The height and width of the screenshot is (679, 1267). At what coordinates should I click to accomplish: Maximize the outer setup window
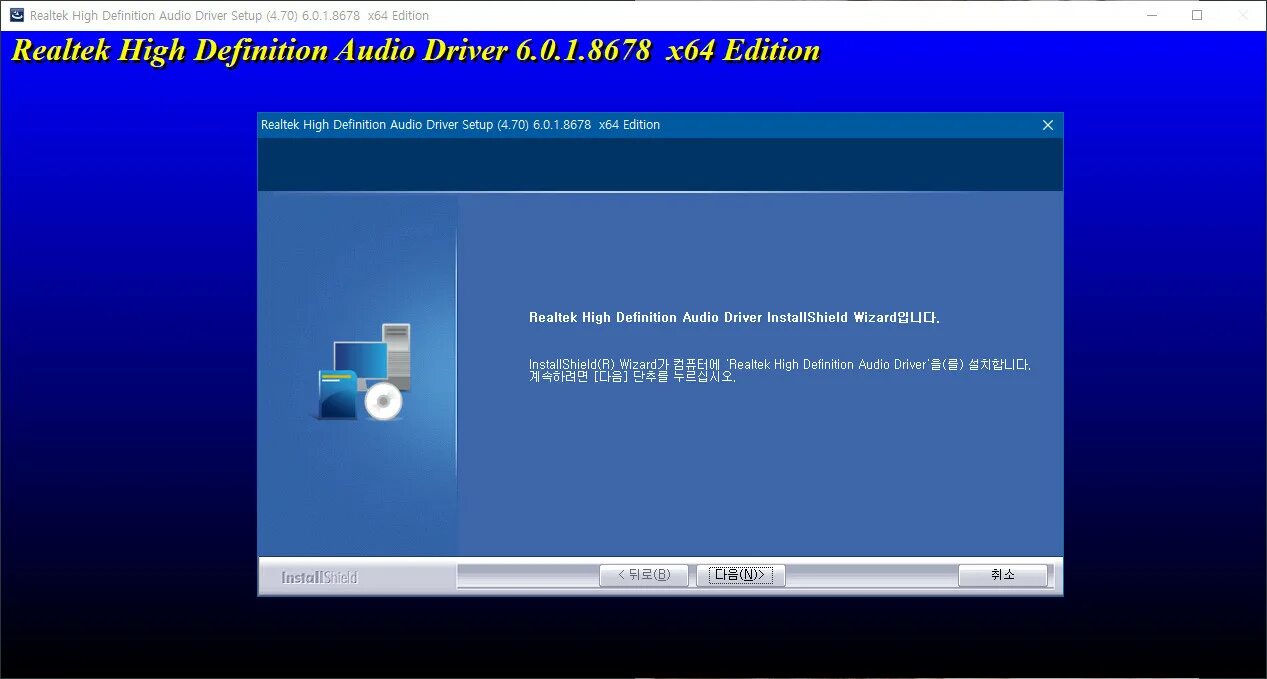point(1197,15)
